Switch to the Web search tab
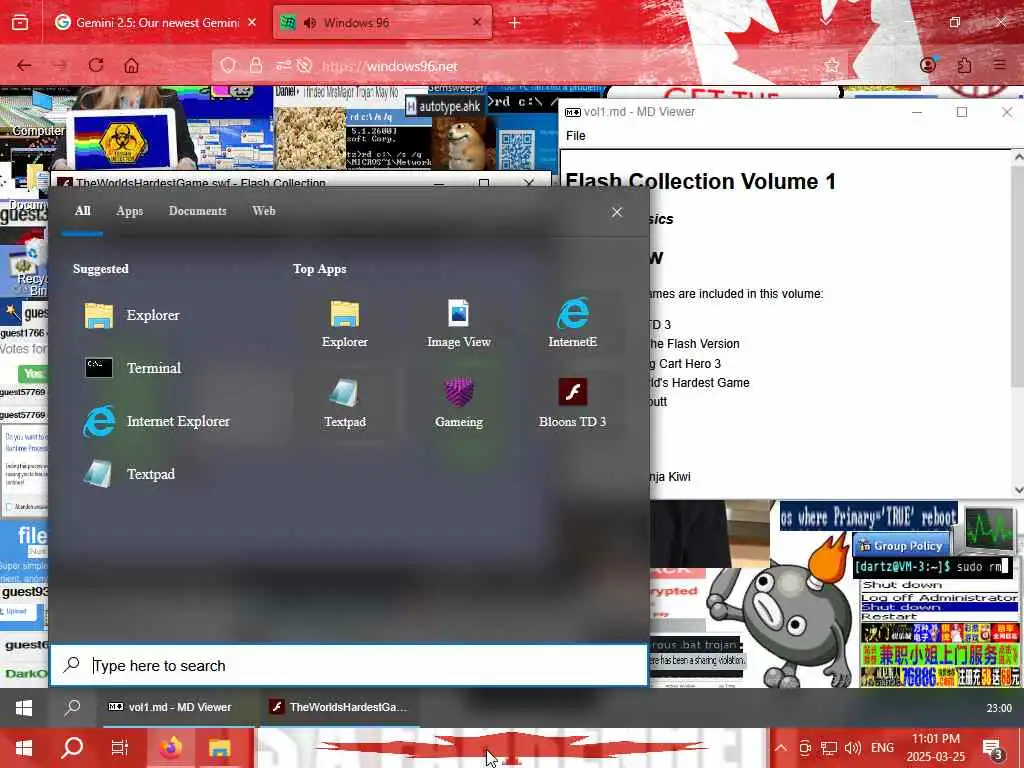1024x768 pixels. (x=264, y=211)
